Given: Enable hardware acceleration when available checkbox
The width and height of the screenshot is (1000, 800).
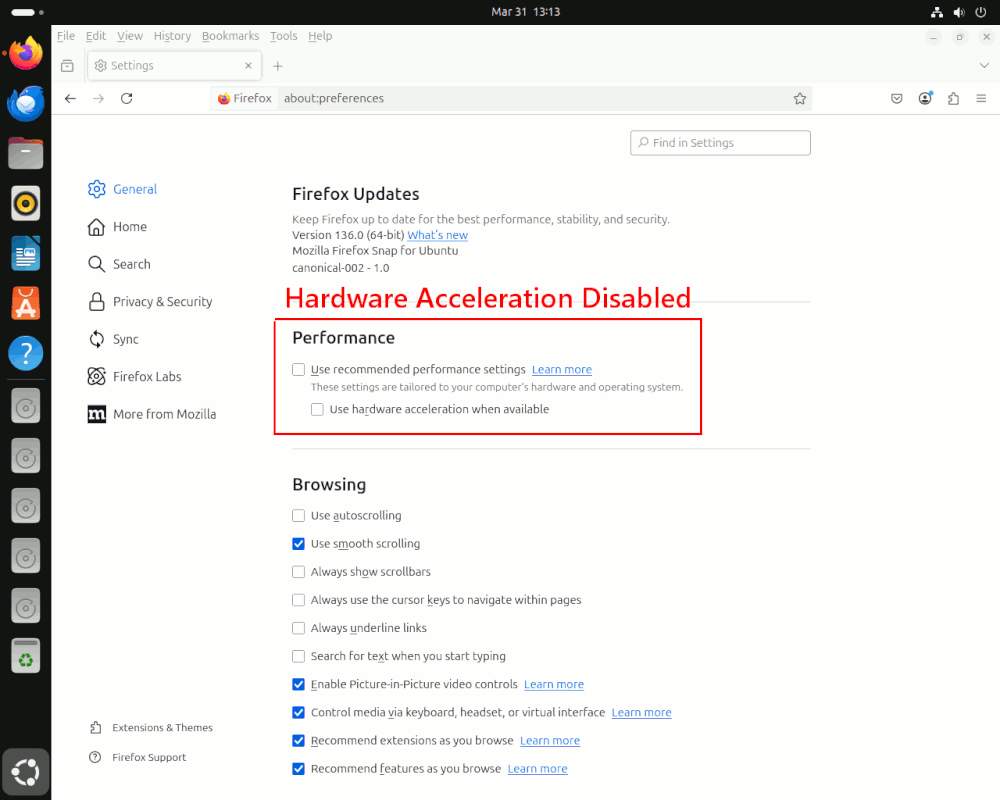Looking at the screenshot, I should point(317,410).
